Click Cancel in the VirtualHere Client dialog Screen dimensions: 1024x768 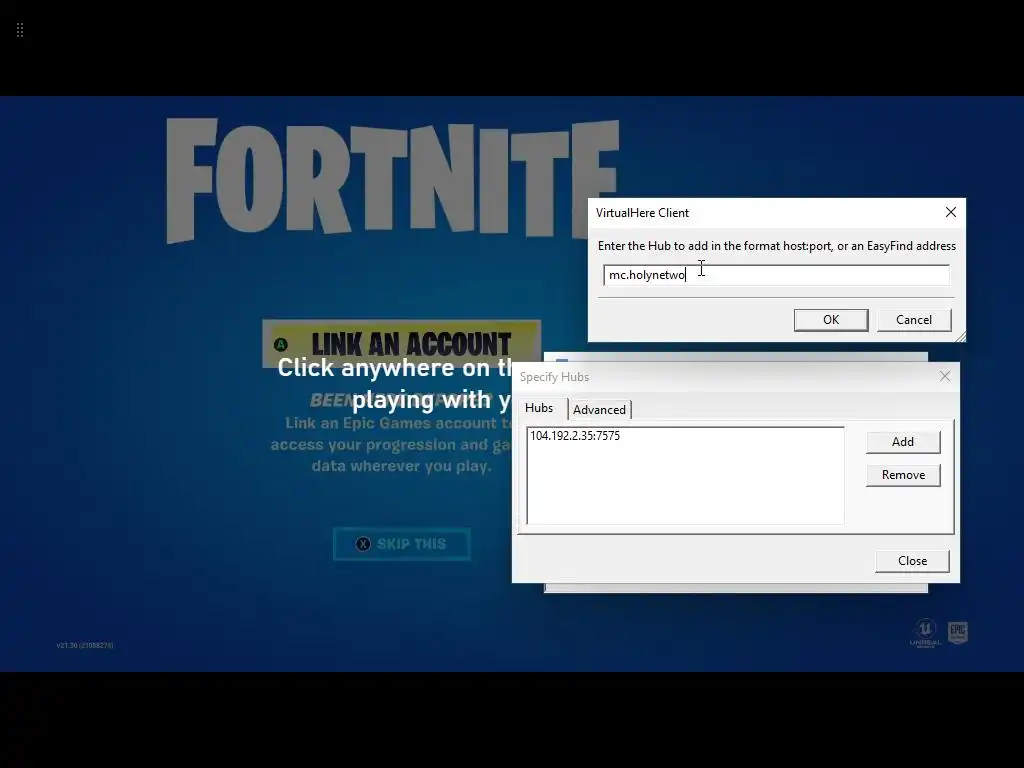pyautogui.click(x=914, y=320)
